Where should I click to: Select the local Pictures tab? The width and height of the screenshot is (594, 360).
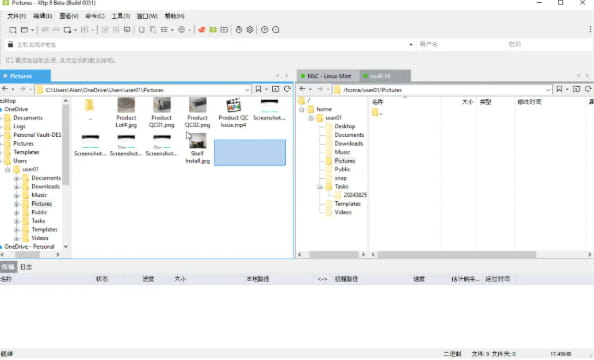(25, 76)
